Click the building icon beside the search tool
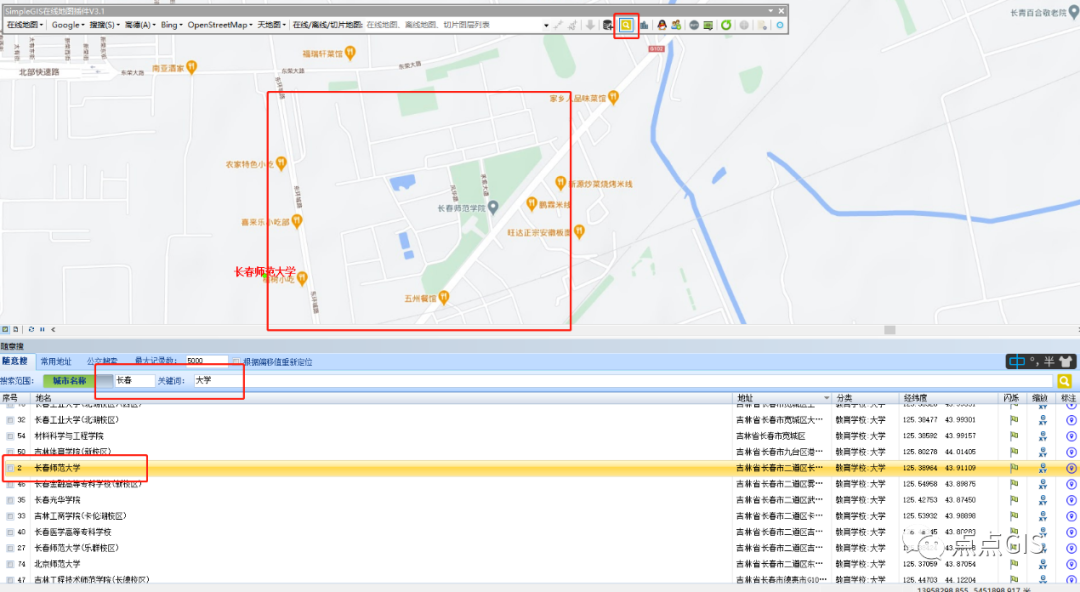The width and height of the screenshot is (1080, 592). (x=644, y=25)
